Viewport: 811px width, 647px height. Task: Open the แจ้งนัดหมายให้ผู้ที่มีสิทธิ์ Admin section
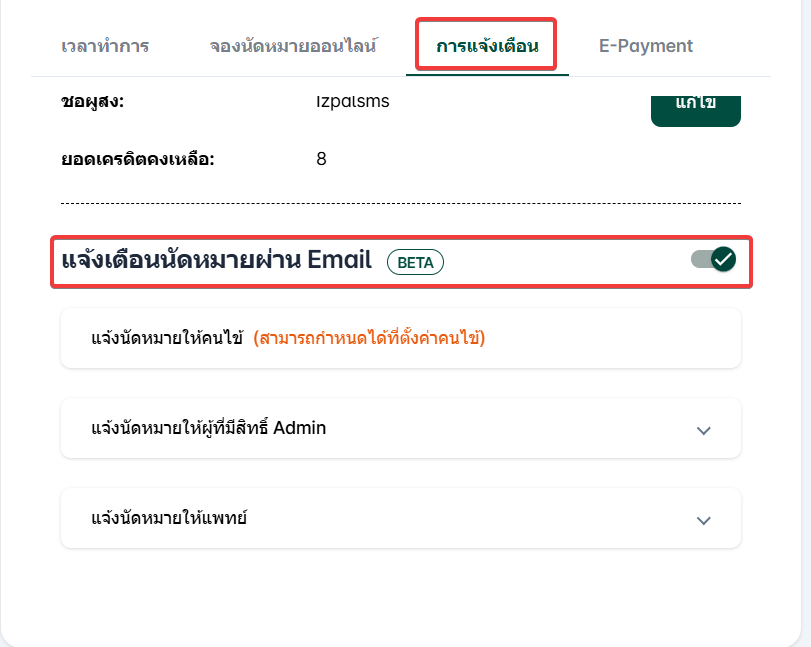pos(209,428)
